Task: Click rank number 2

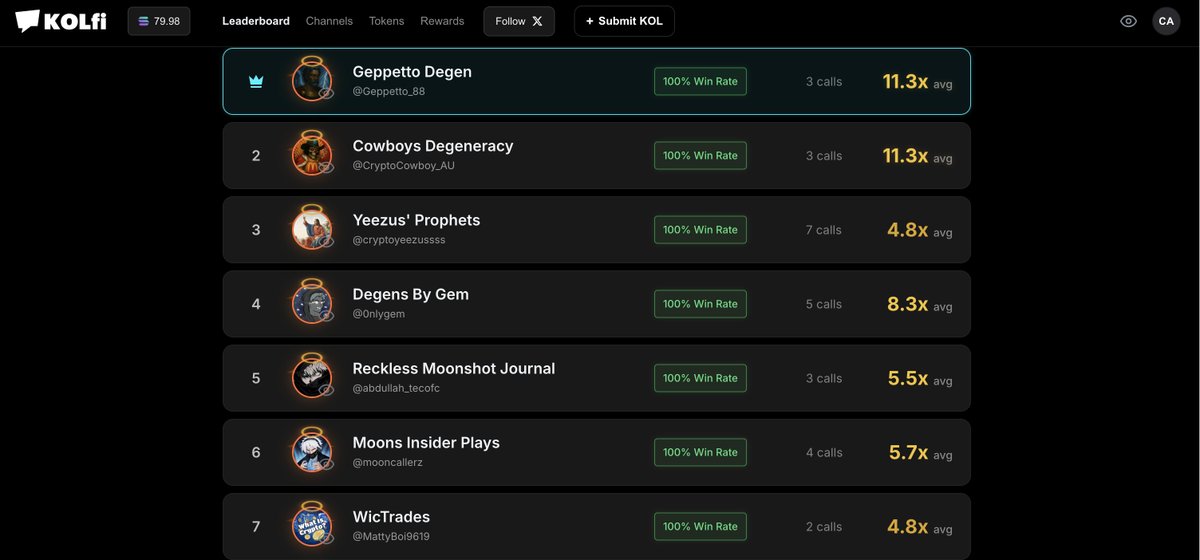Action: click(256, 156)
